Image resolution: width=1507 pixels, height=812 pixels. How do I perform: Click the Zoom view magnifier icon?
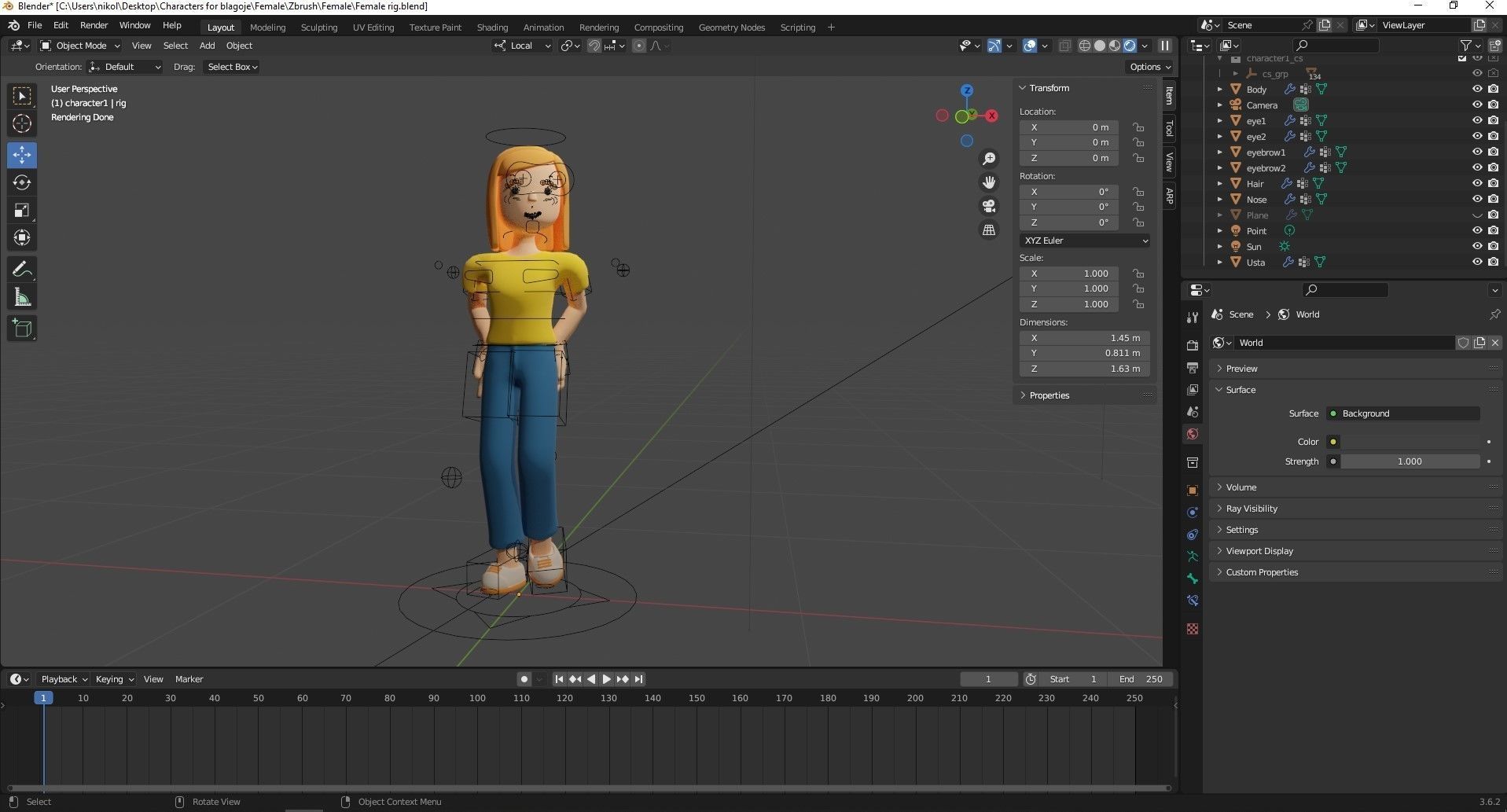989,159
